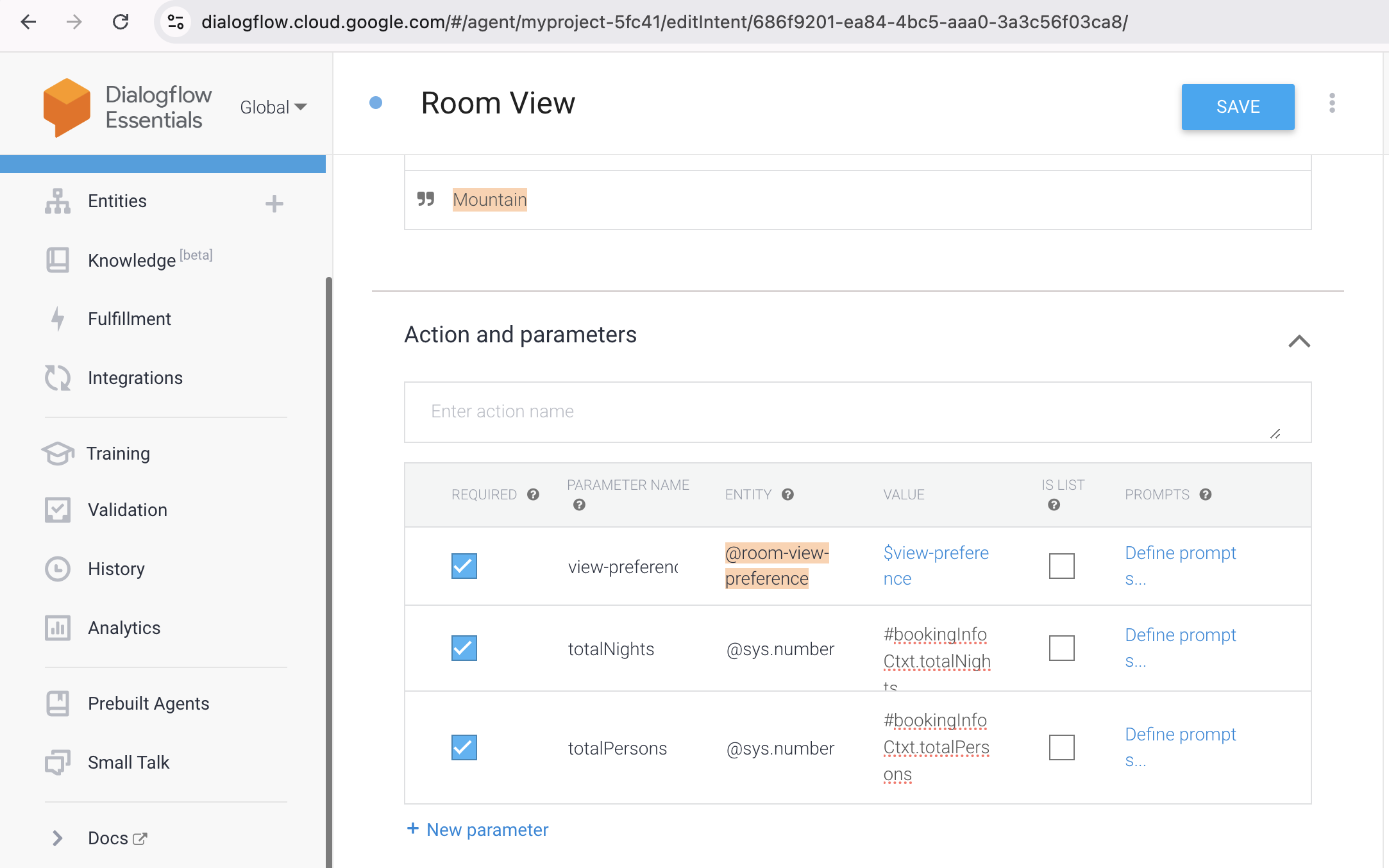Click New parameter to add a row

click(478, 829)
